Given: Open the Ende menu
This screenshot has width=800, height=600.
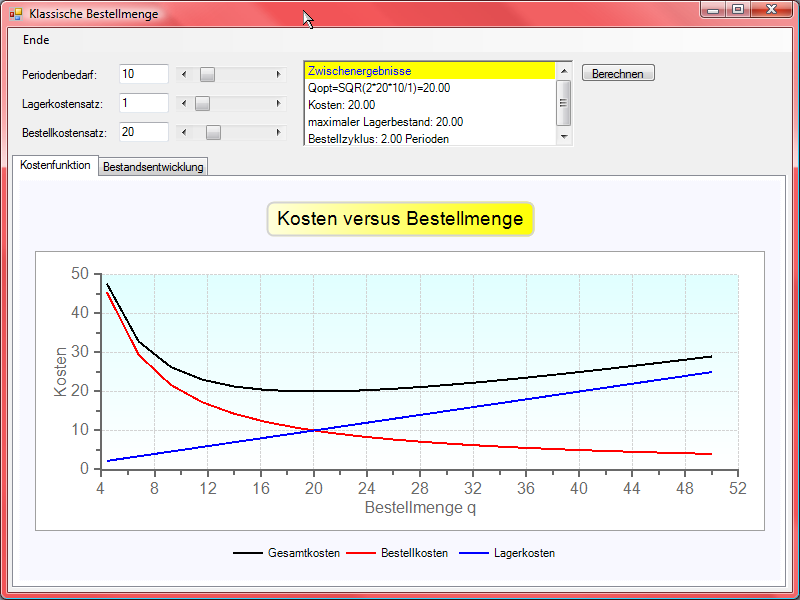Looking at the screenshot, I should [36, 40].
